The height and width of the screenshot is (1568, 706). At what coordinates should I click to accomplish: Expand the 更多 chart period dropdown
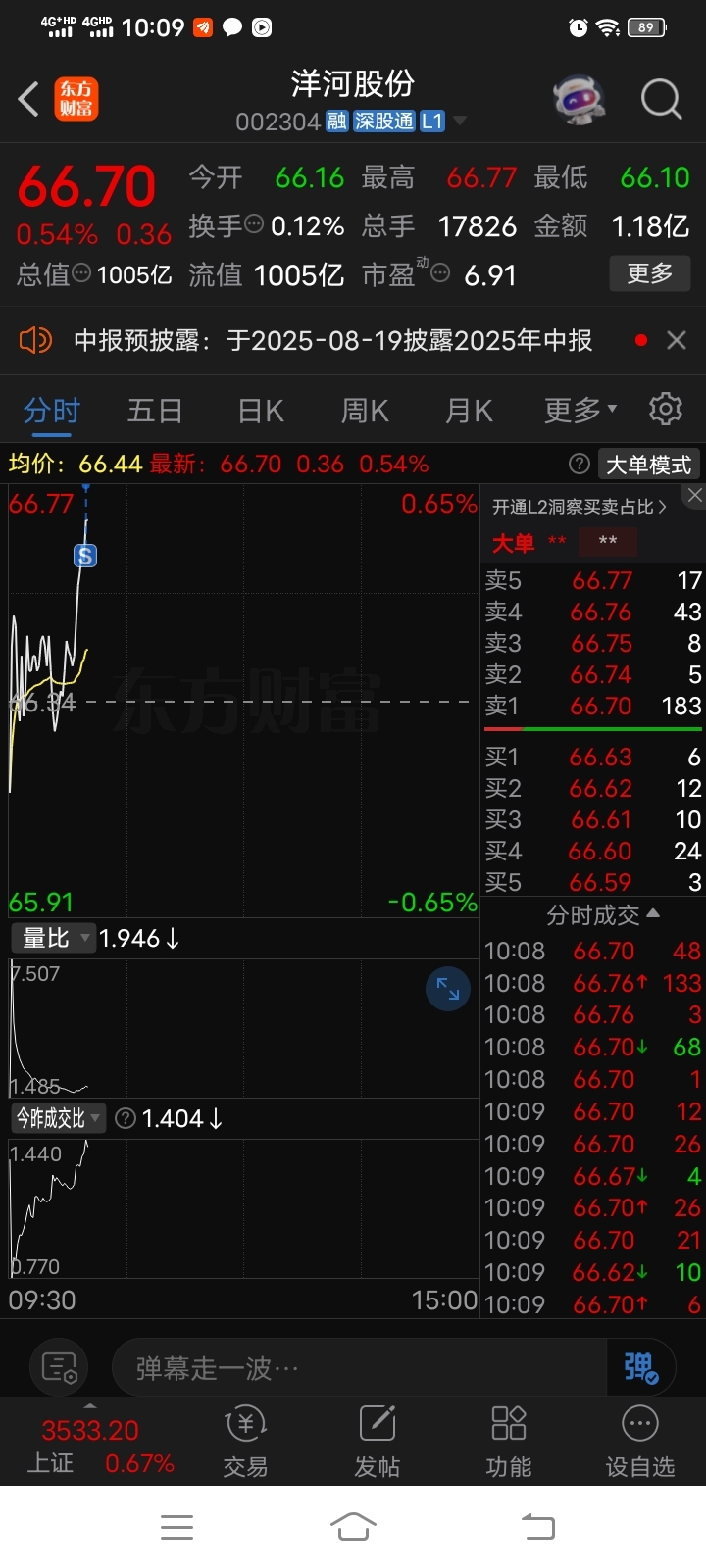580,411
